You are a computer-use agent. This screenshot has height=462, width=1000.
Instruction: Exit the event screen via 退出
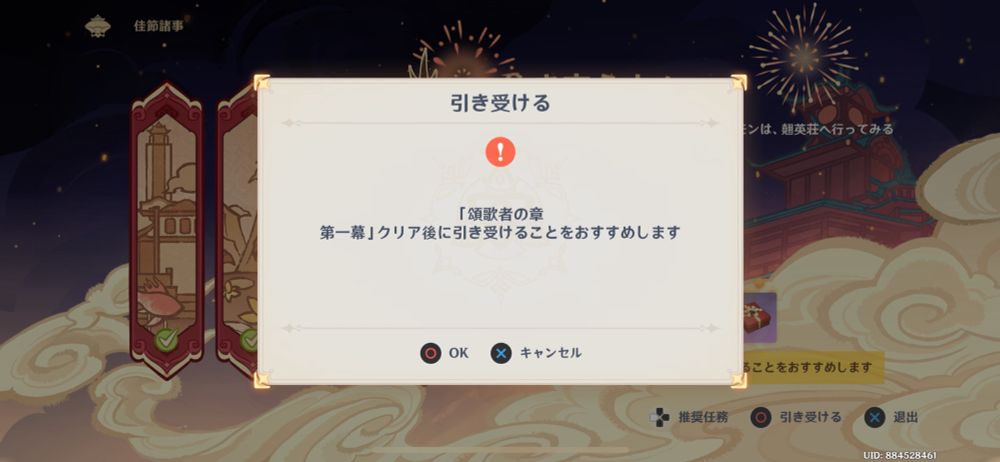[906, 418]
